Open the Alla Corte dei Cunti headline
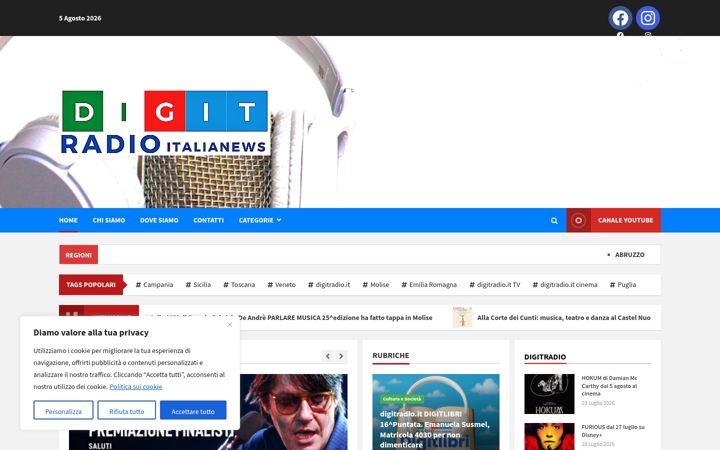Screen dimensions: 720x450 (564, 318)
